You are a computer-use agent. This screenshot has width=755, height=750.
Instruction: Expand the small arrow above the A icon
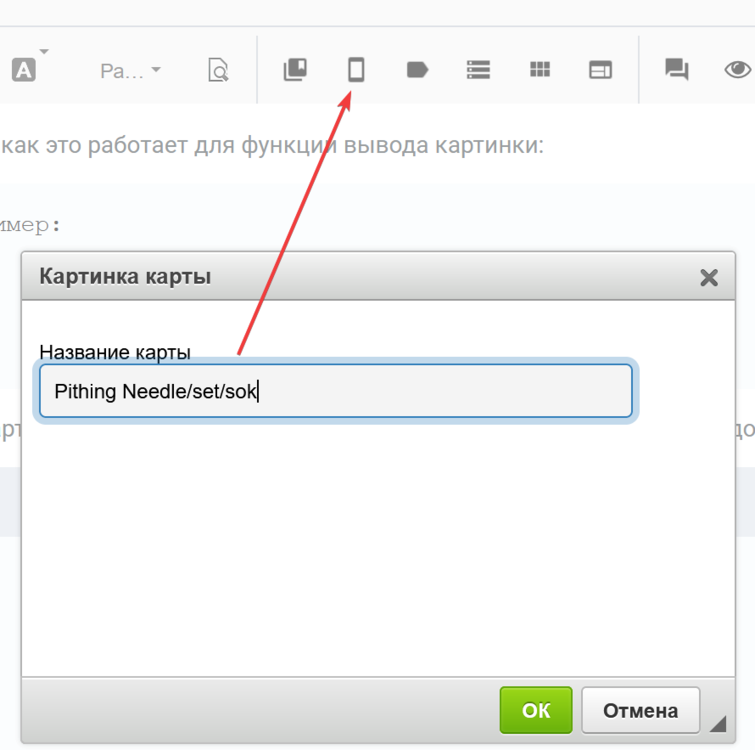click(44, 52)
